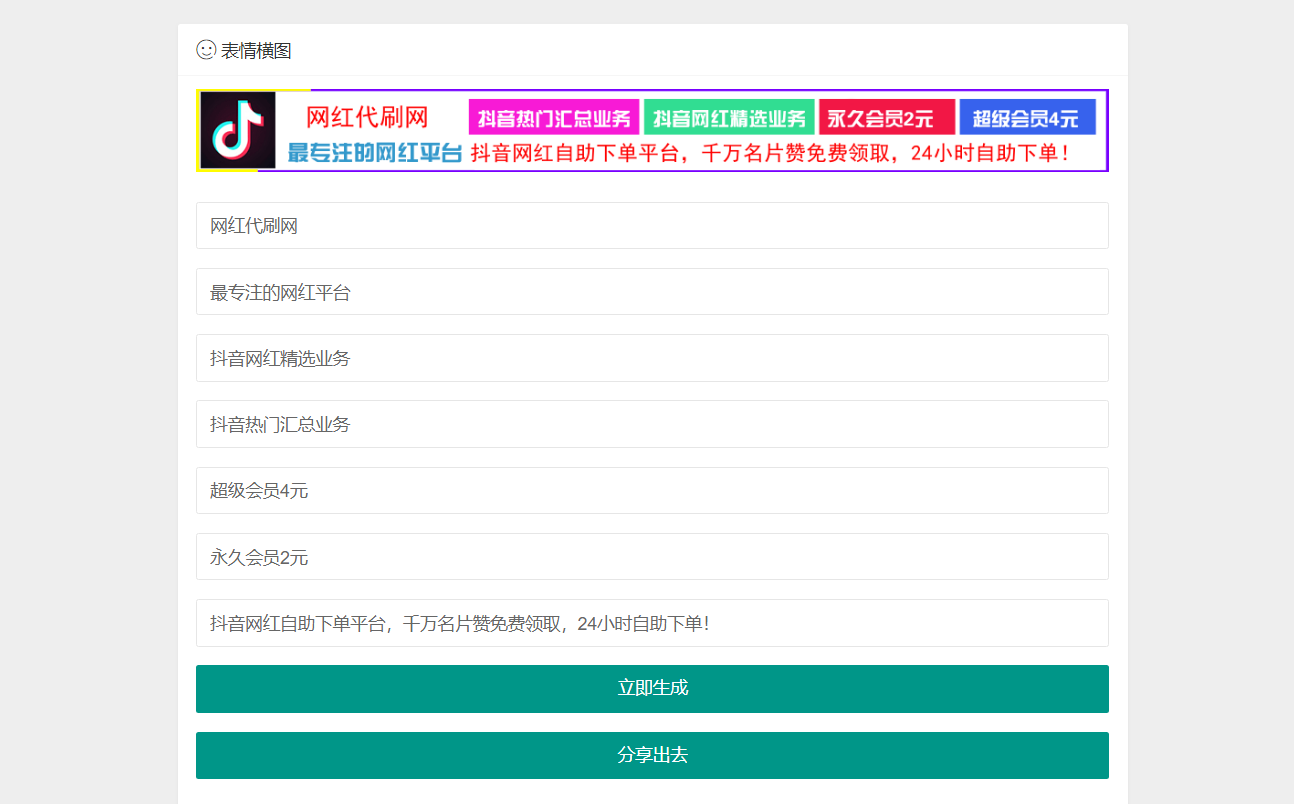Screen dimensions: 1294x804
Task: Focus the 最专注的网红平台 input field
Action: click(x=652, y=292)
